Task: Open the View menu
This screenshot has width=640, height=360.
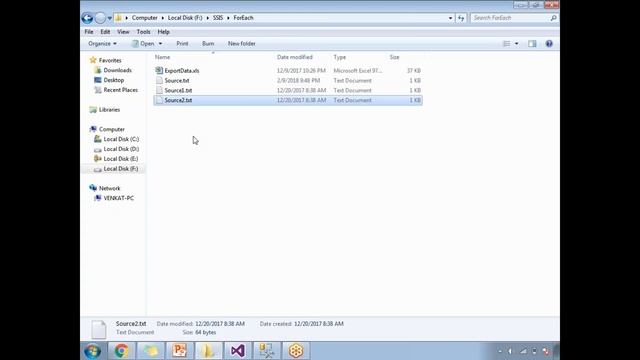Action: click(x=123, y=32)
